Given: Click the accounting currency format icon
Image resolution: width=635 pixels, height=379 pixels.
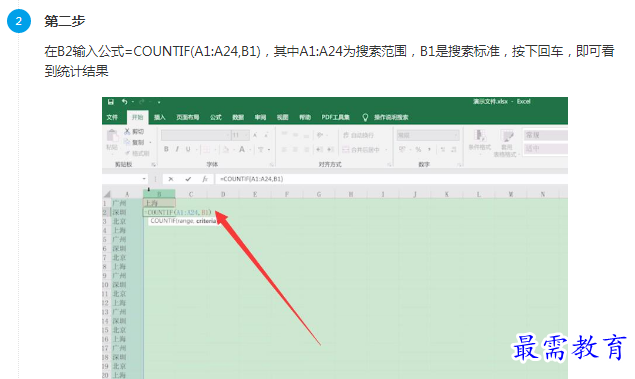Looking at the screenshot, I should [402, 149].
